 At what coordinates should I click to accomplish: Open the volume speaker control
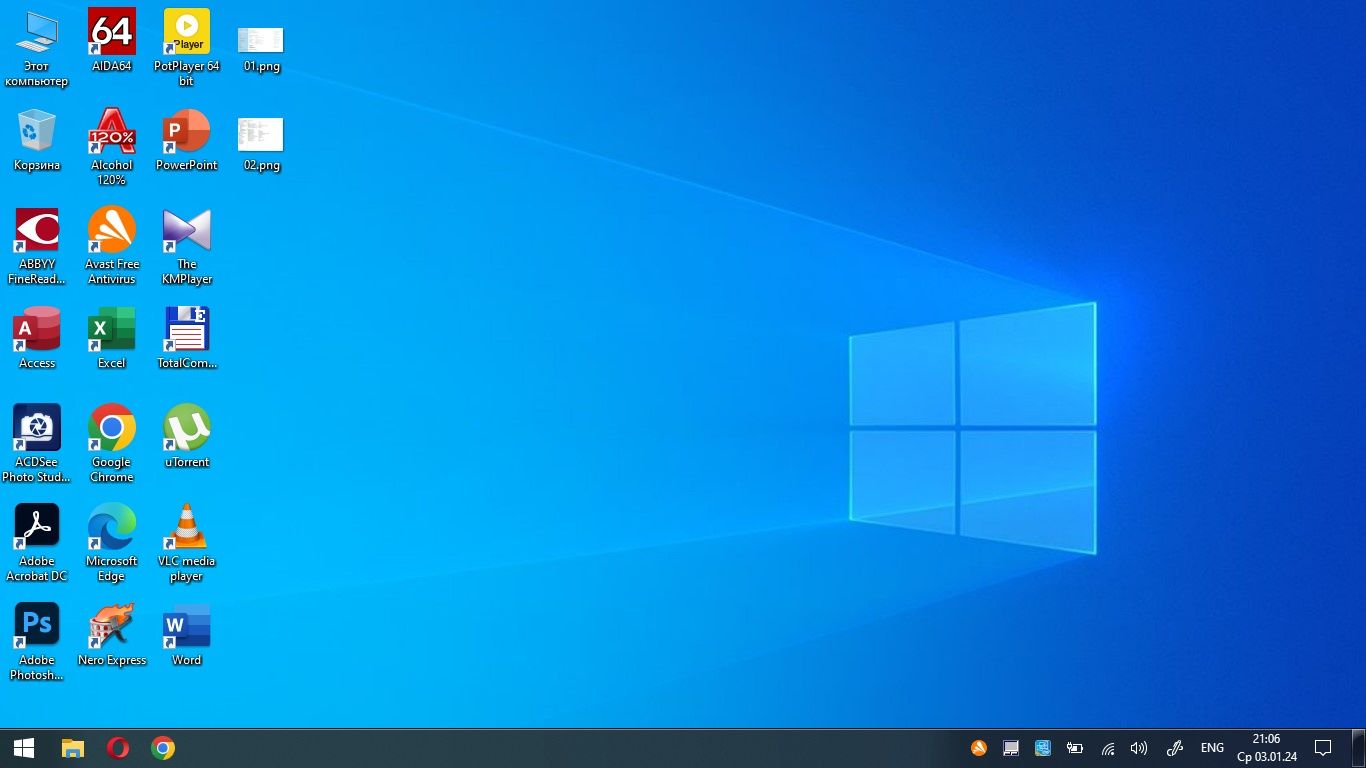pyautogui.click(x=1139, y=748)
